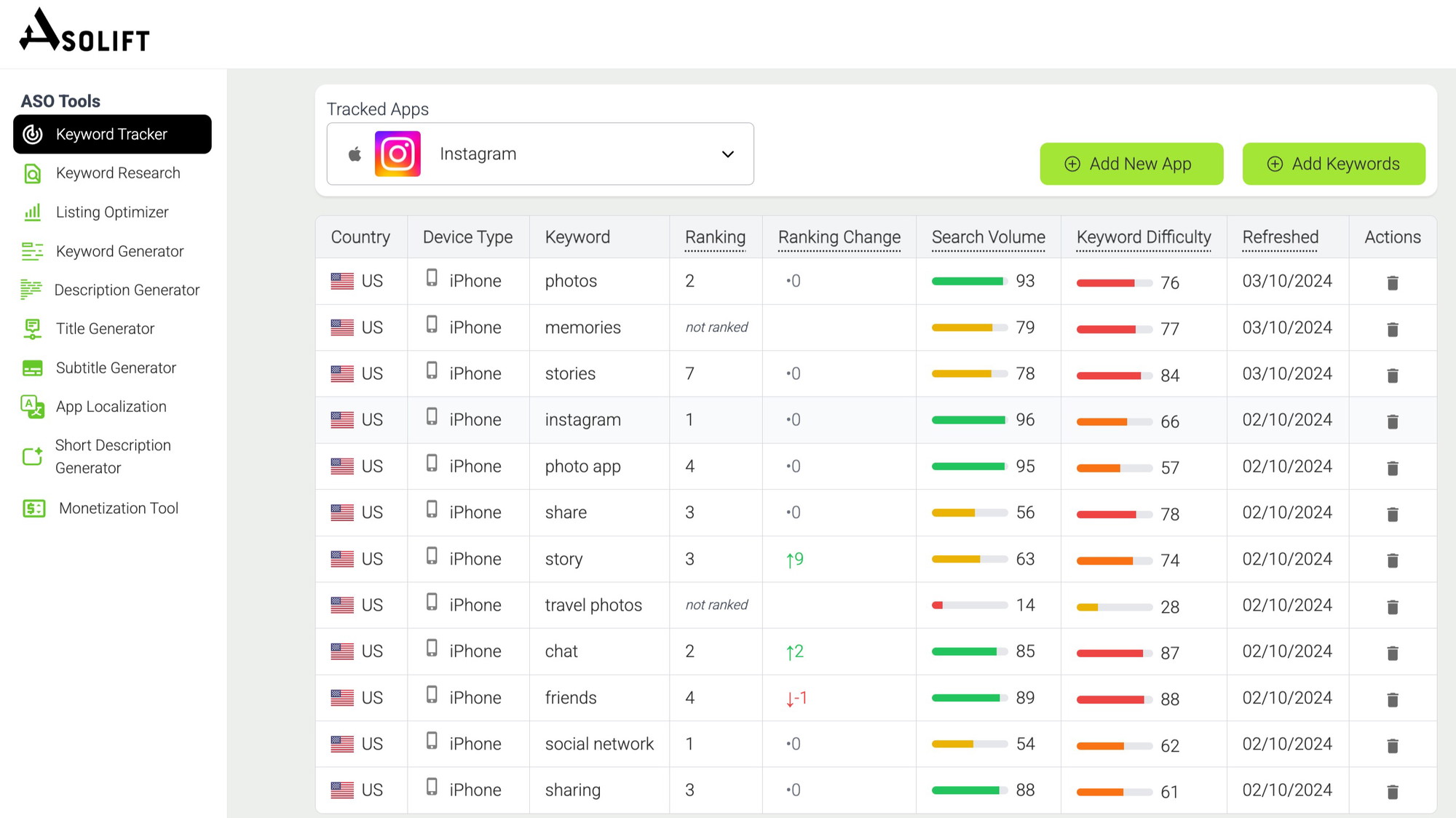The height and width of the screenshot is (818, 1456).
Task: Open the Tracked Apps dropdown chevron
Action: pos(727,154)
